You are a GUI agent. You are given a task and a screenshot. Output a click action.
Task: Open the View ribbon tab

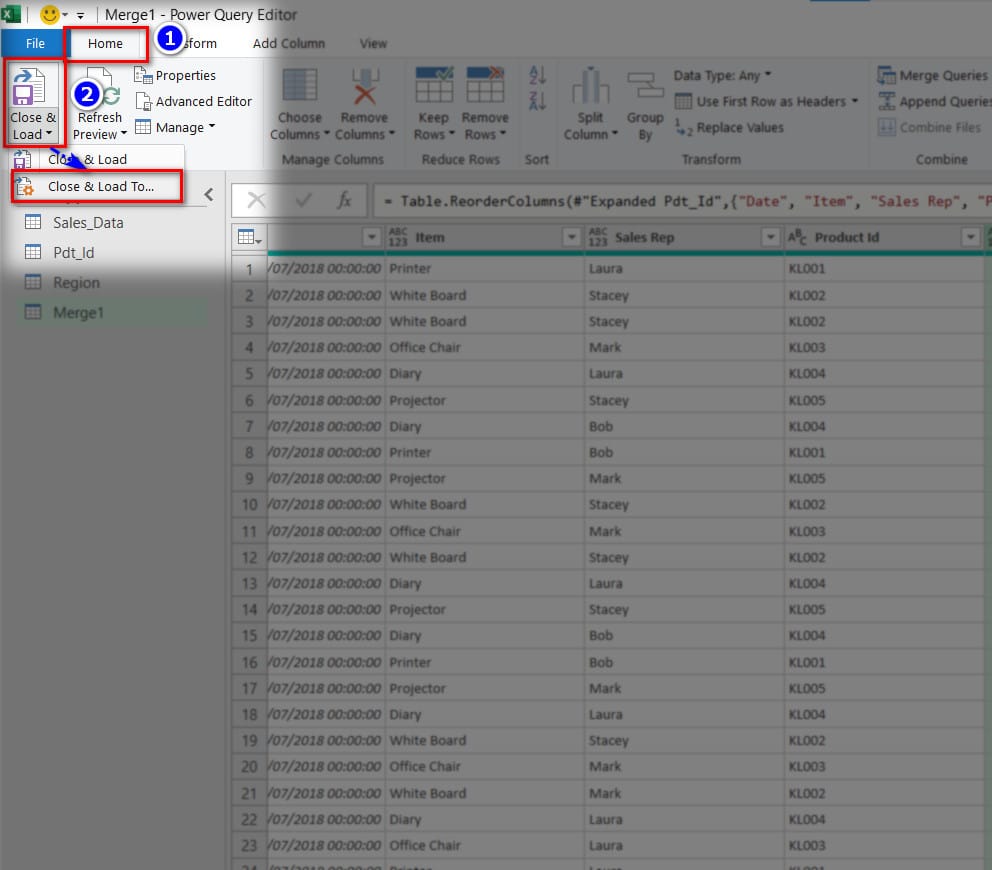pos(373,43)
